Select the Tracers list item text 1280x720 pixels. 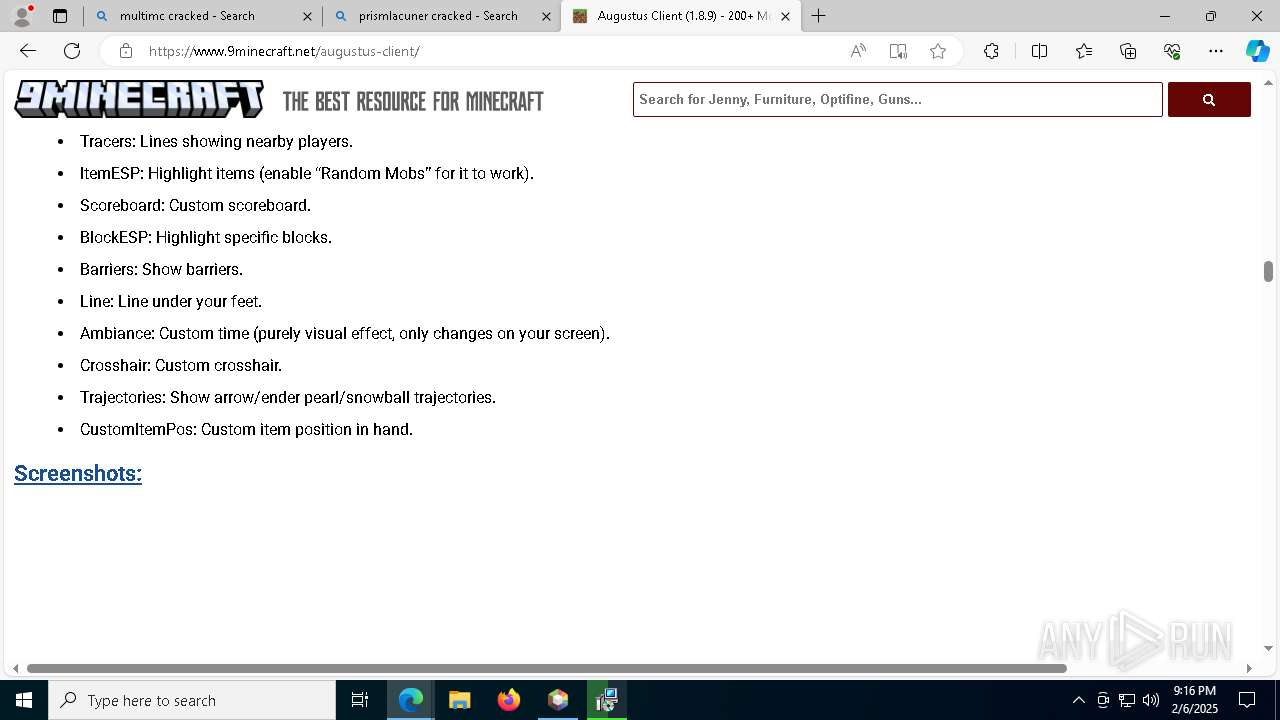[x=216, y=141]
